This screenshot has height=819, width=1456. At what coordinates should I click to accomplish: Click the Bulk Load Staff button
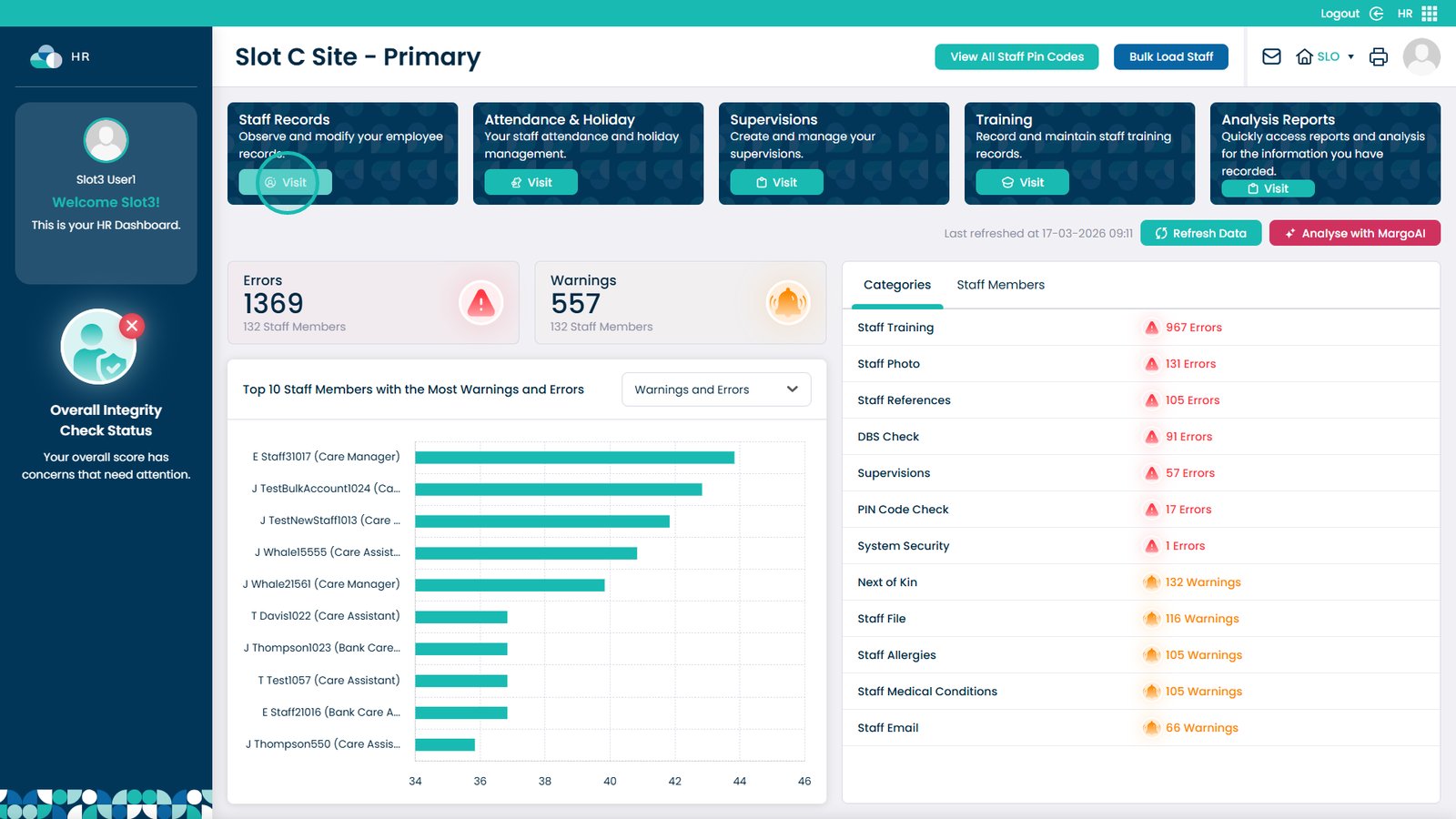coord(1170,56)
